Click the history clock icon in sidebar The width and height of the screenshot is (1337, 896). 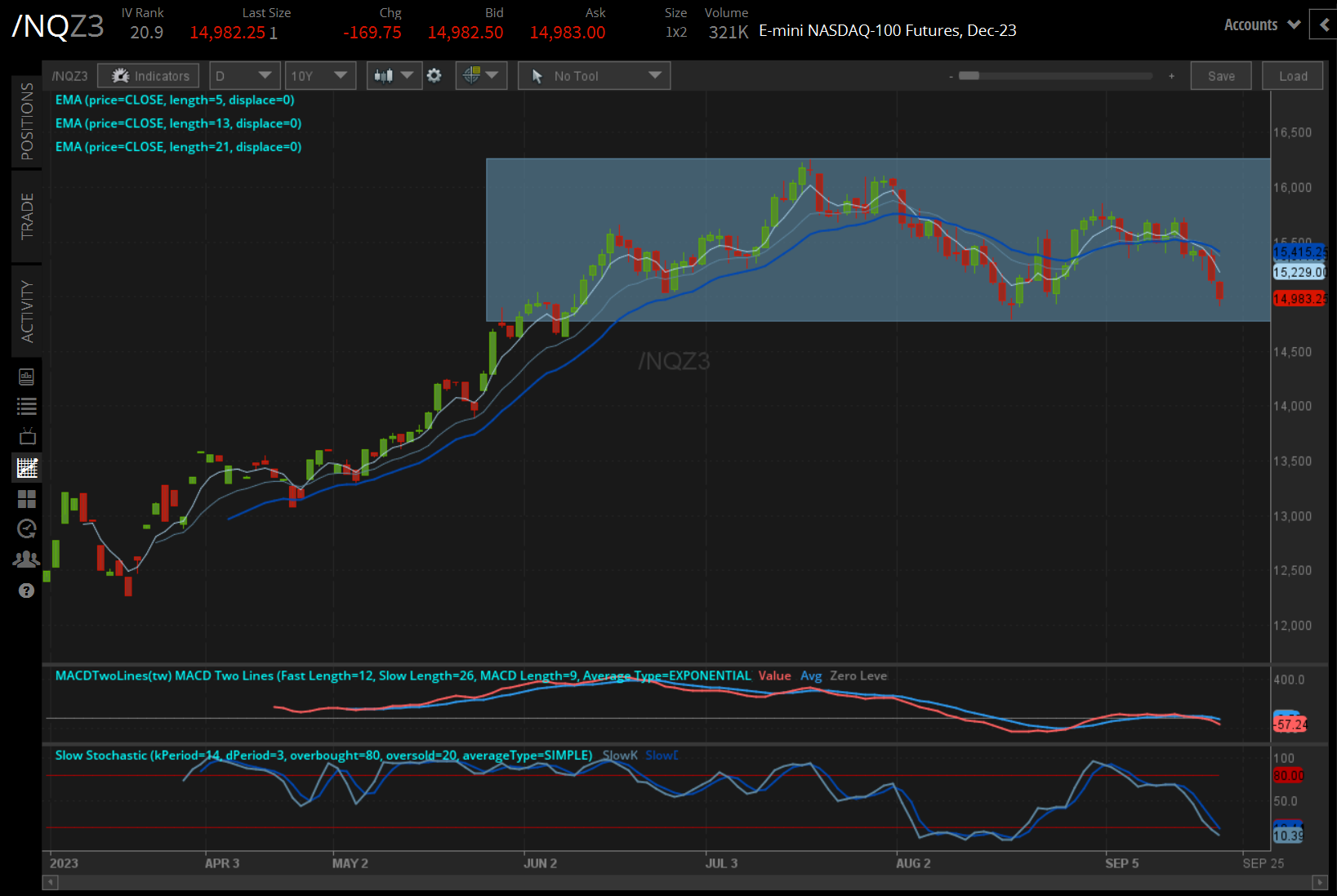[27, 528]
